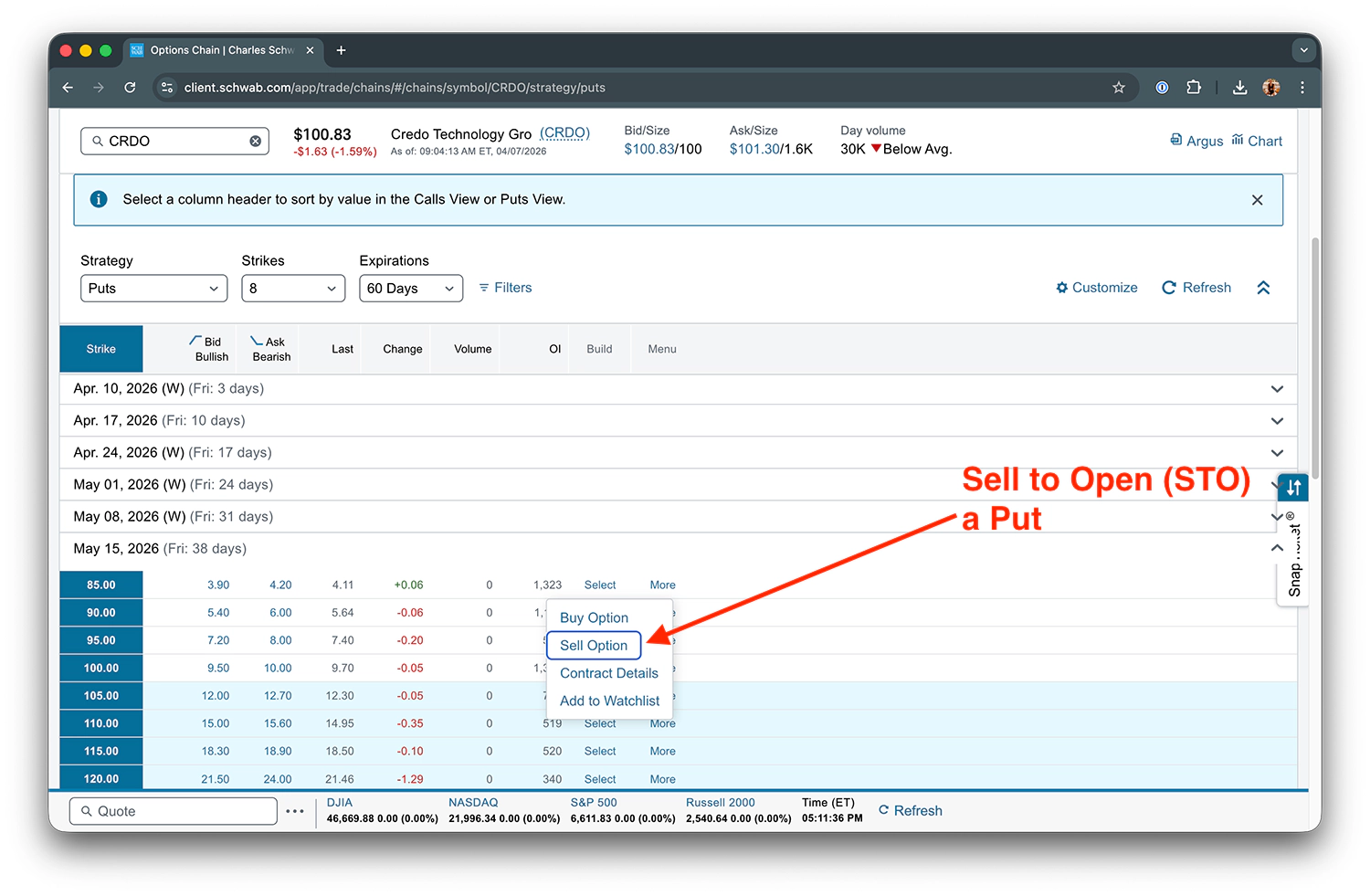Choose Sell Option from the menu
Image resolution: width=1370 pixels, height=896 pixels.
[x=594, y=646]
